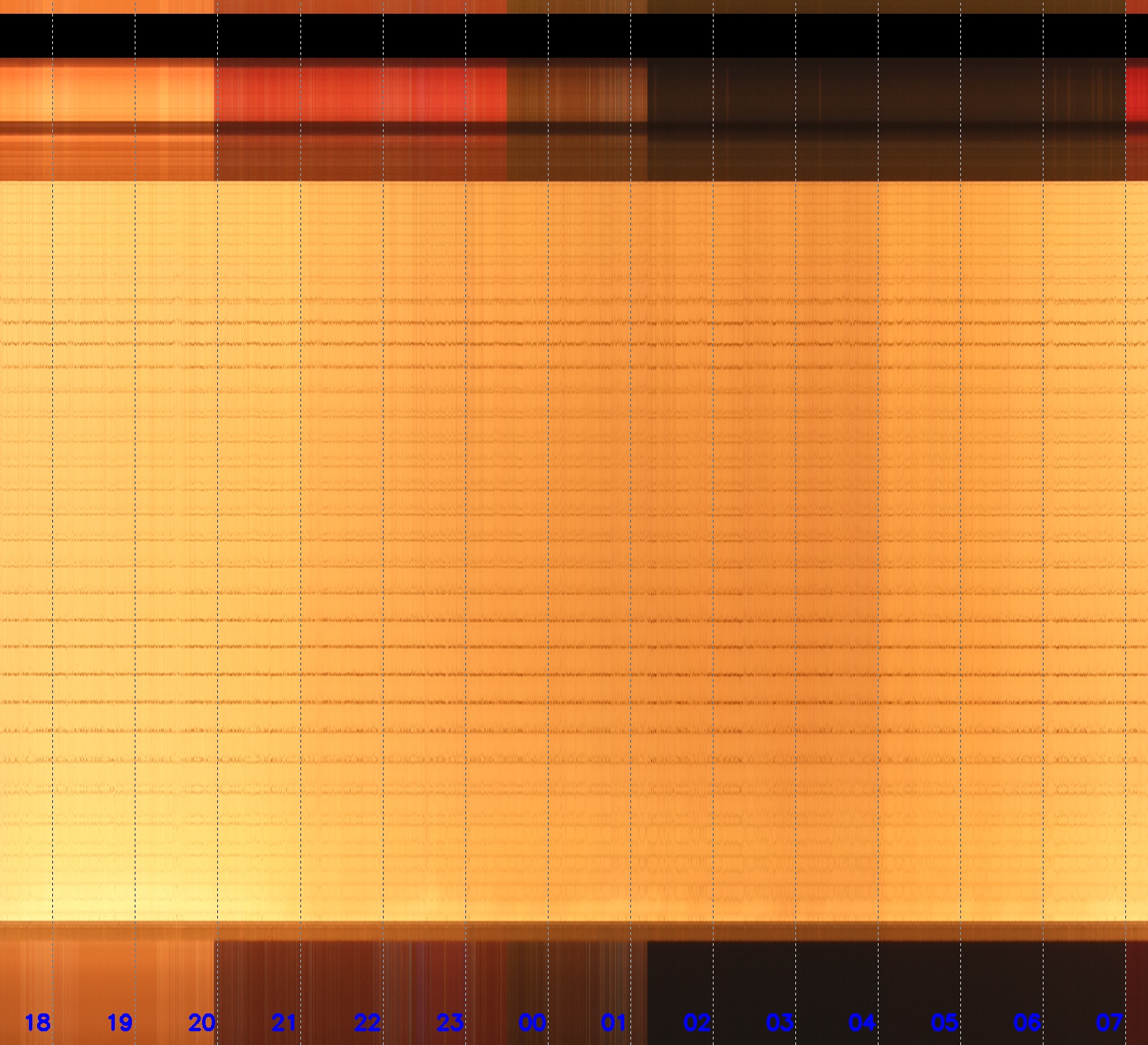This screenshot has height=1045, width=1148.
Task: Select the 07 hour label
Action: tap(1110, 1022)
